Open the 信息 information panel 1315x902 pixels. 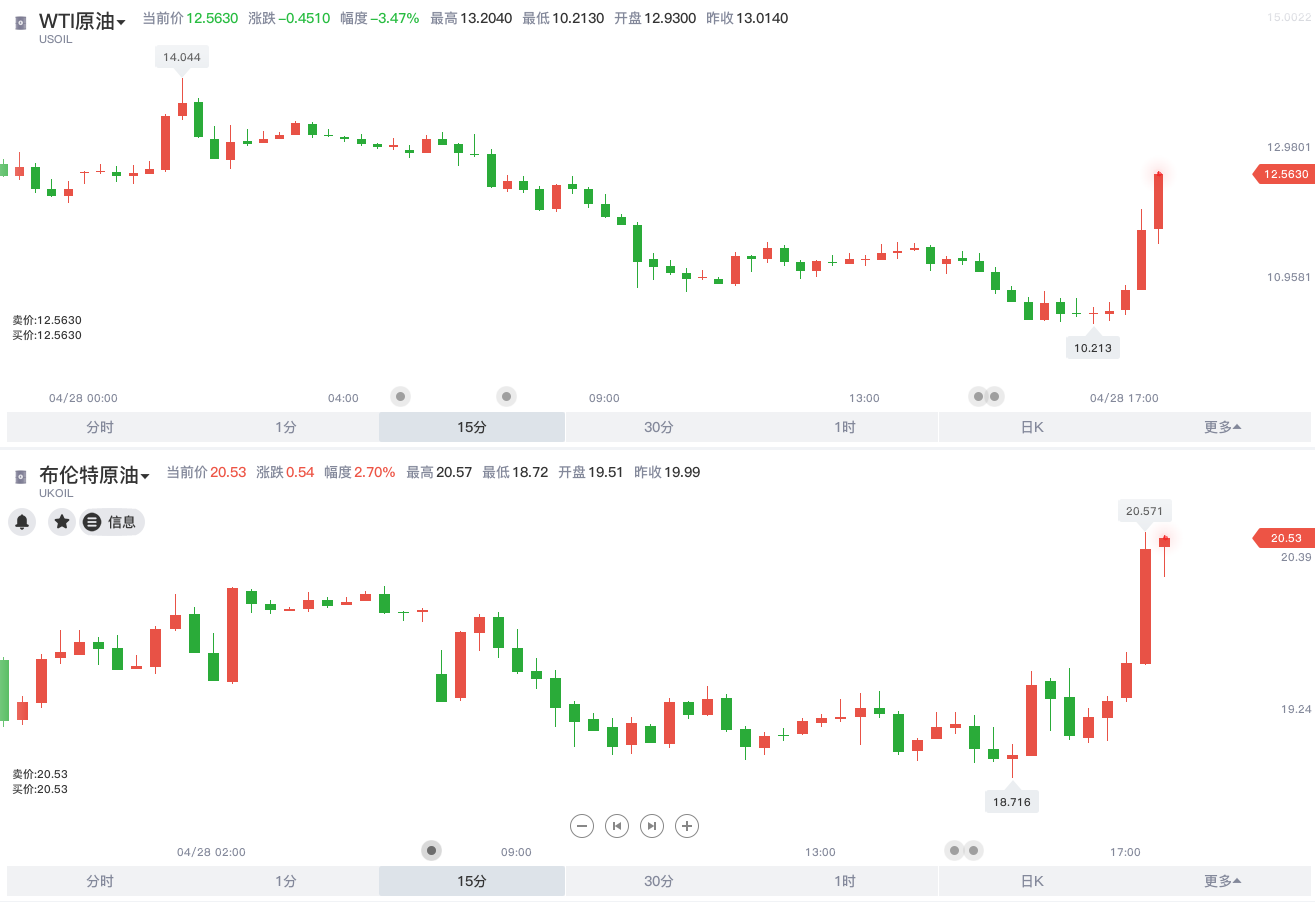[112, 522]
